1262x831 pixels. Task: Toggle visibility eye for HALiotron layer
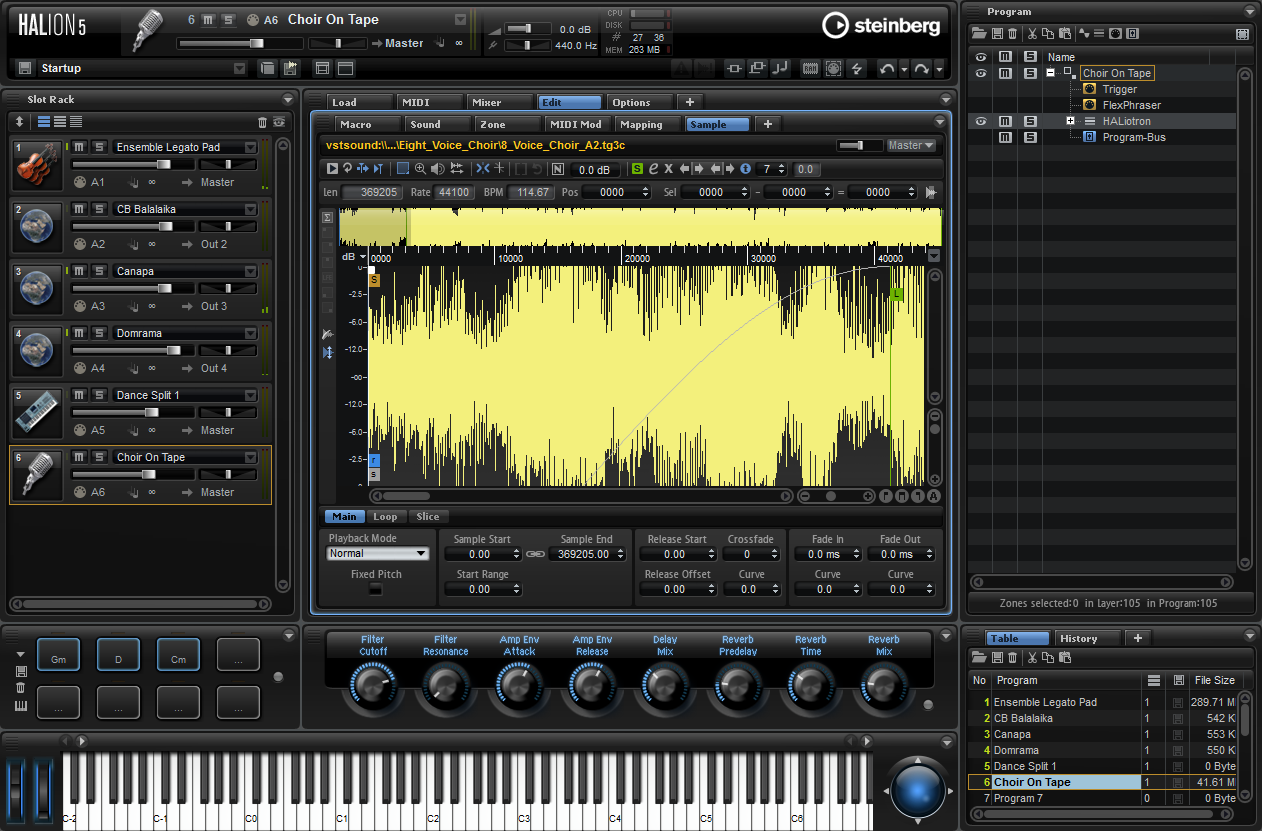pos(981,121)
